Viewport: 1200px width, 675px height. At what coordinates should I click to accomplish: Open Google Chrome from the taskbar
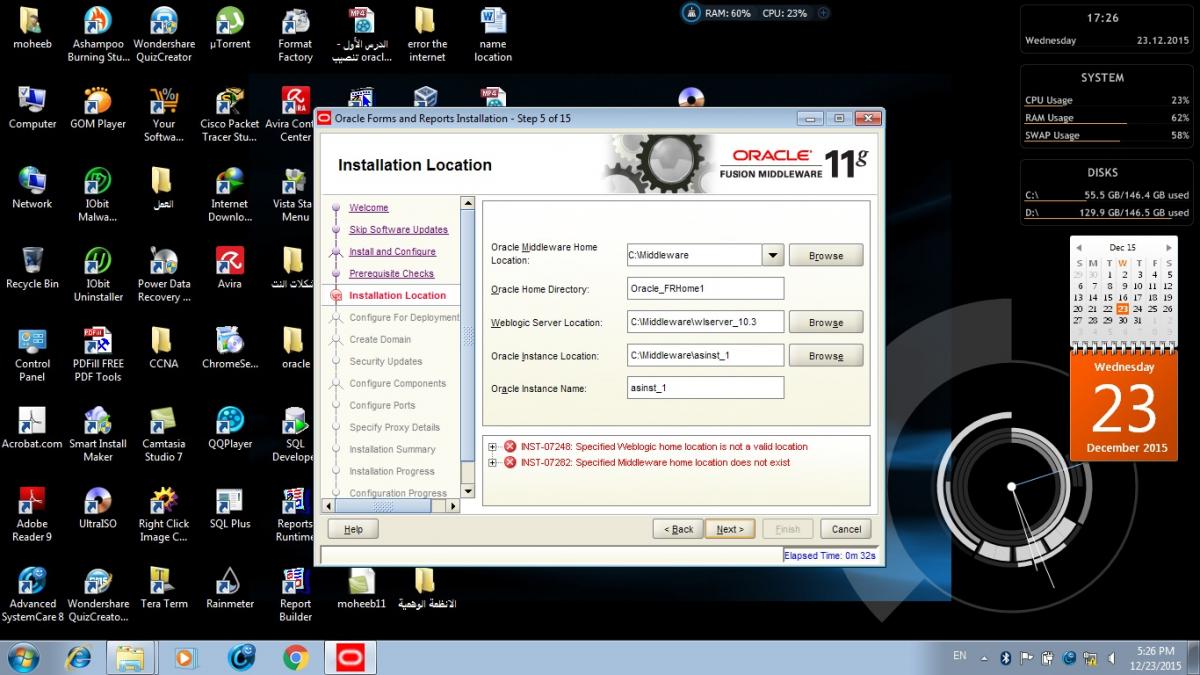pos(295,657)
